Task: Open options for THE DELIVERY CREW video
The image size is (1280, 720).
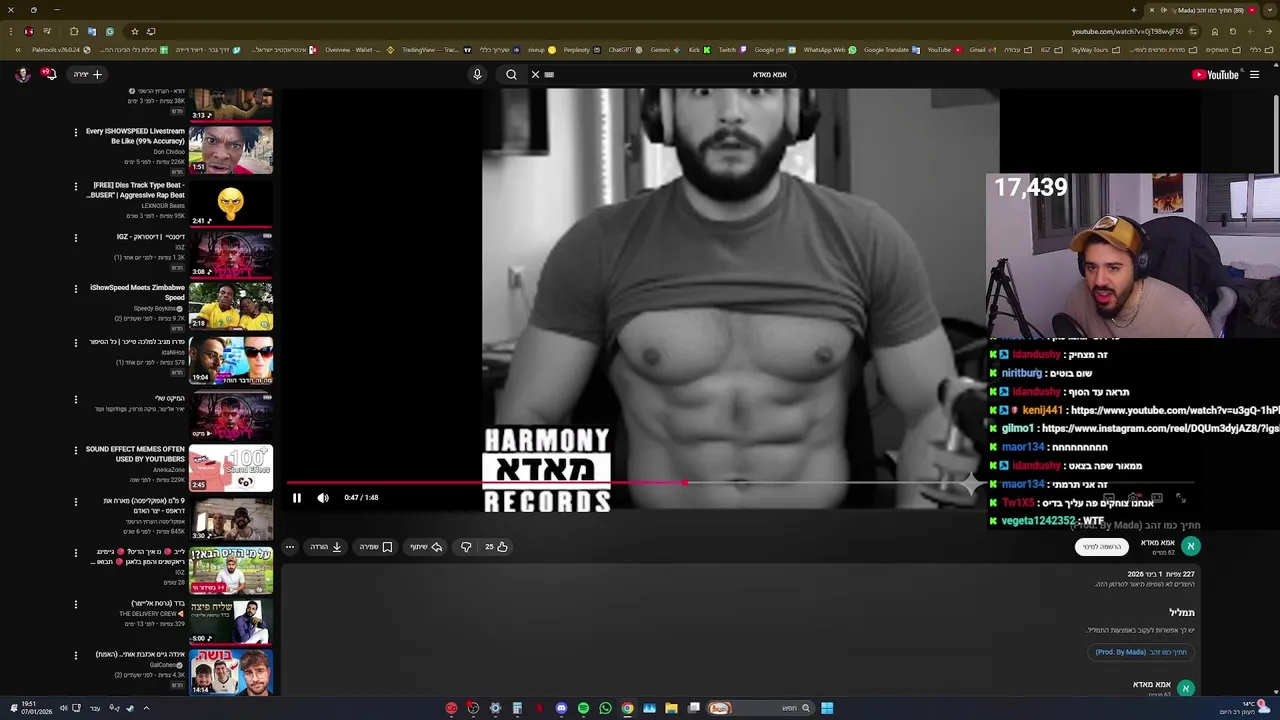Action: tap(75, 604)
